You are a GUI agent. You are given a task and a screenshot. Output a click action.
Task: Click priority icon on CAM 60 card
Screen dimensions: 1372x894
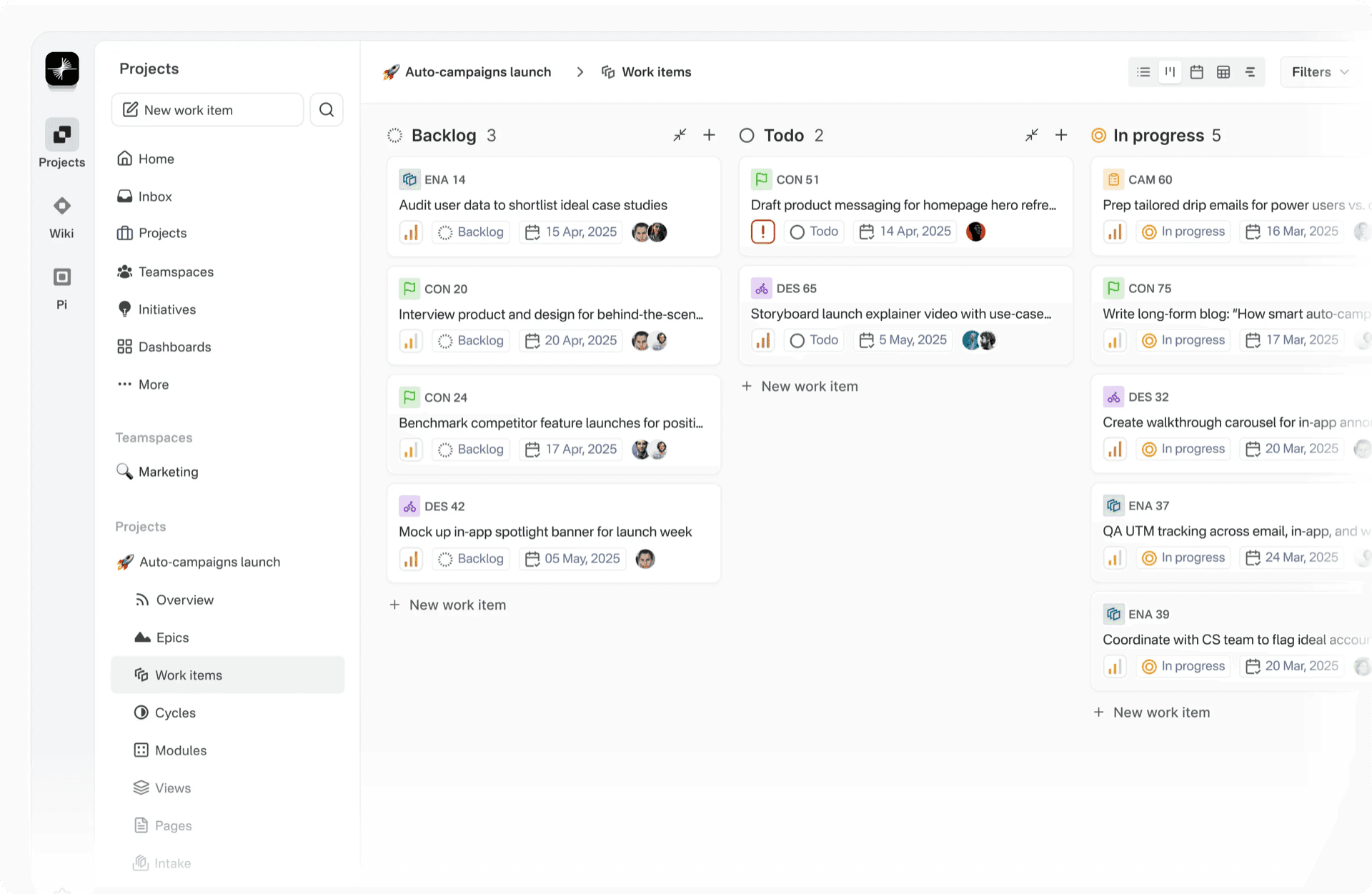point(1115,232)
